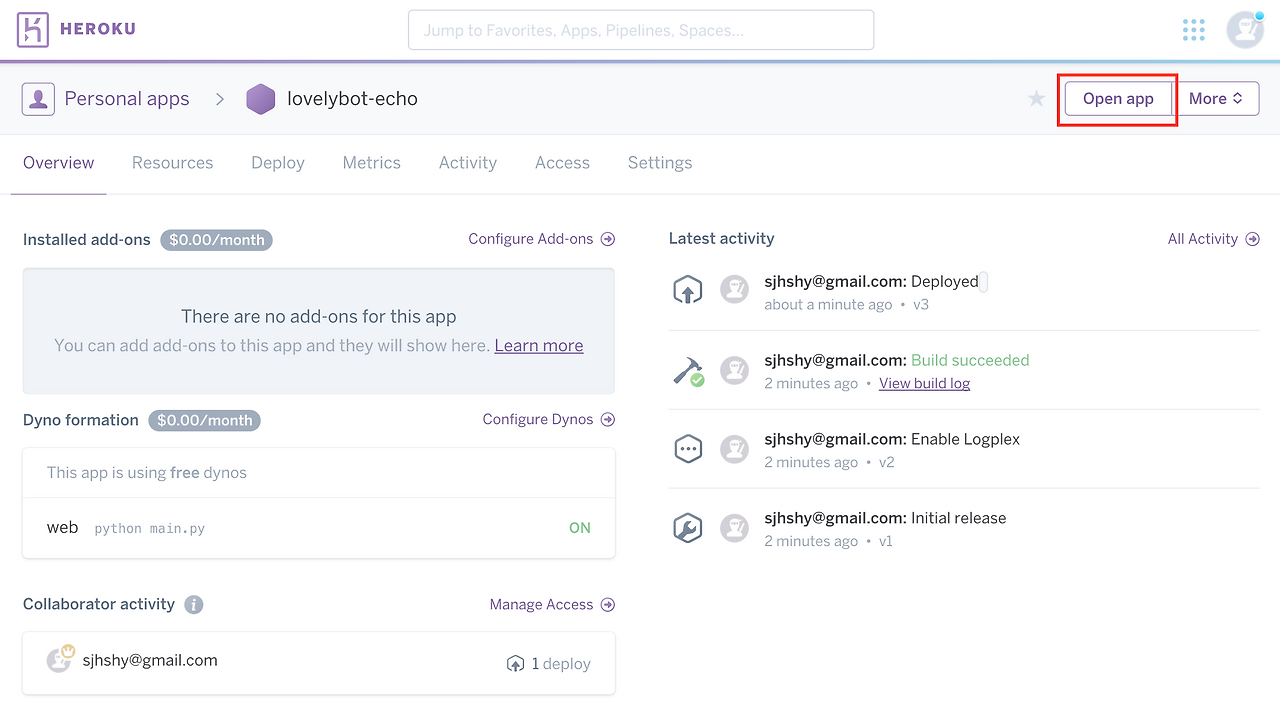Click the Heroku logo icon
The image size is (1280, 711).
tap(31, 29)
